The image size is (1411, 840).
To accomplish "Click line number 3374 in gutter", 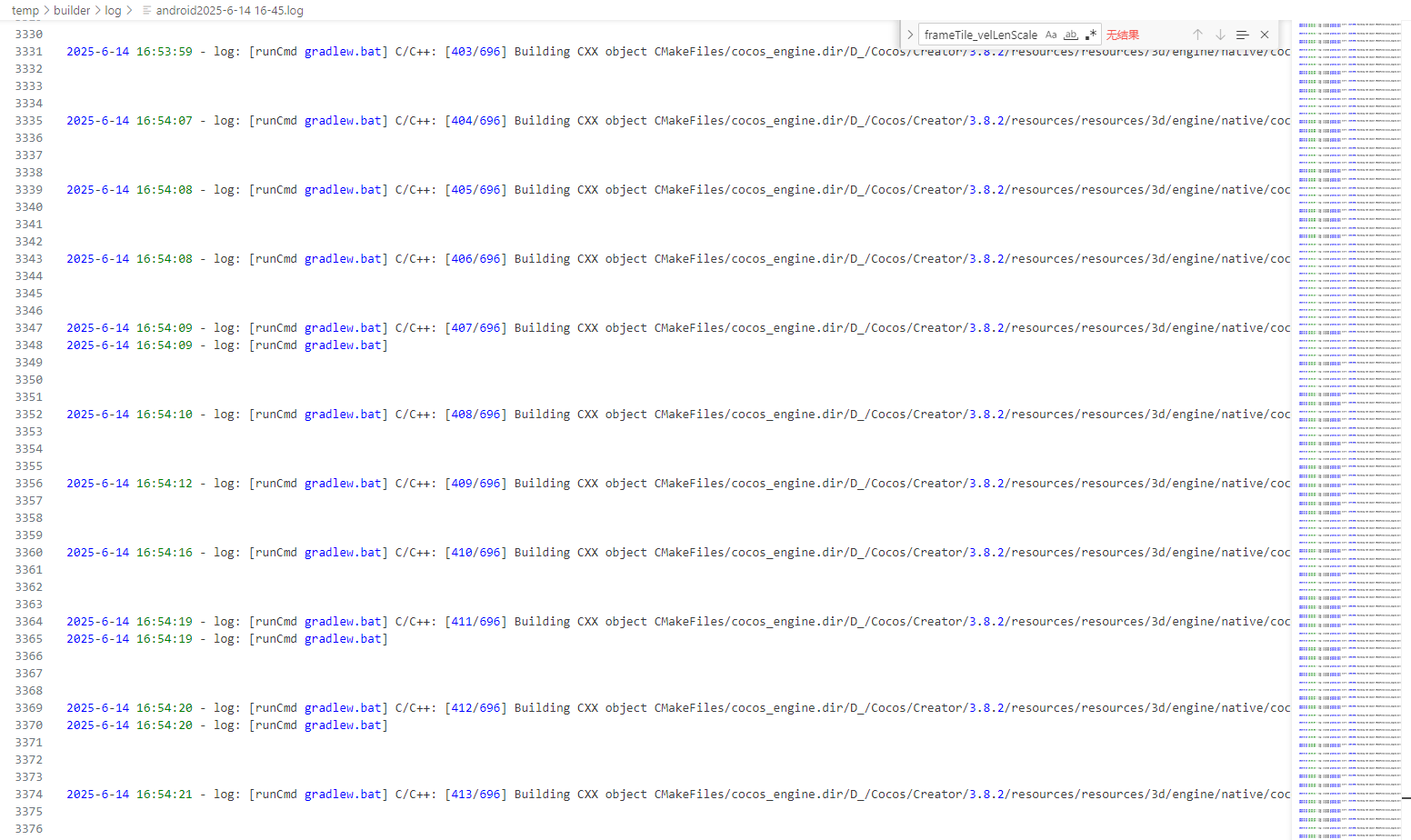I will pyautogui.click(x=29, y=795).
